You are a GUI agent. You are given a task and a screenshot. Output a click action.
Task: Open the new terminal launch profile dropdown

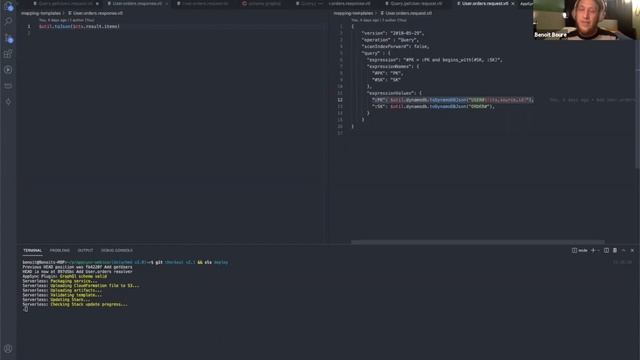[x=598, y=250]
